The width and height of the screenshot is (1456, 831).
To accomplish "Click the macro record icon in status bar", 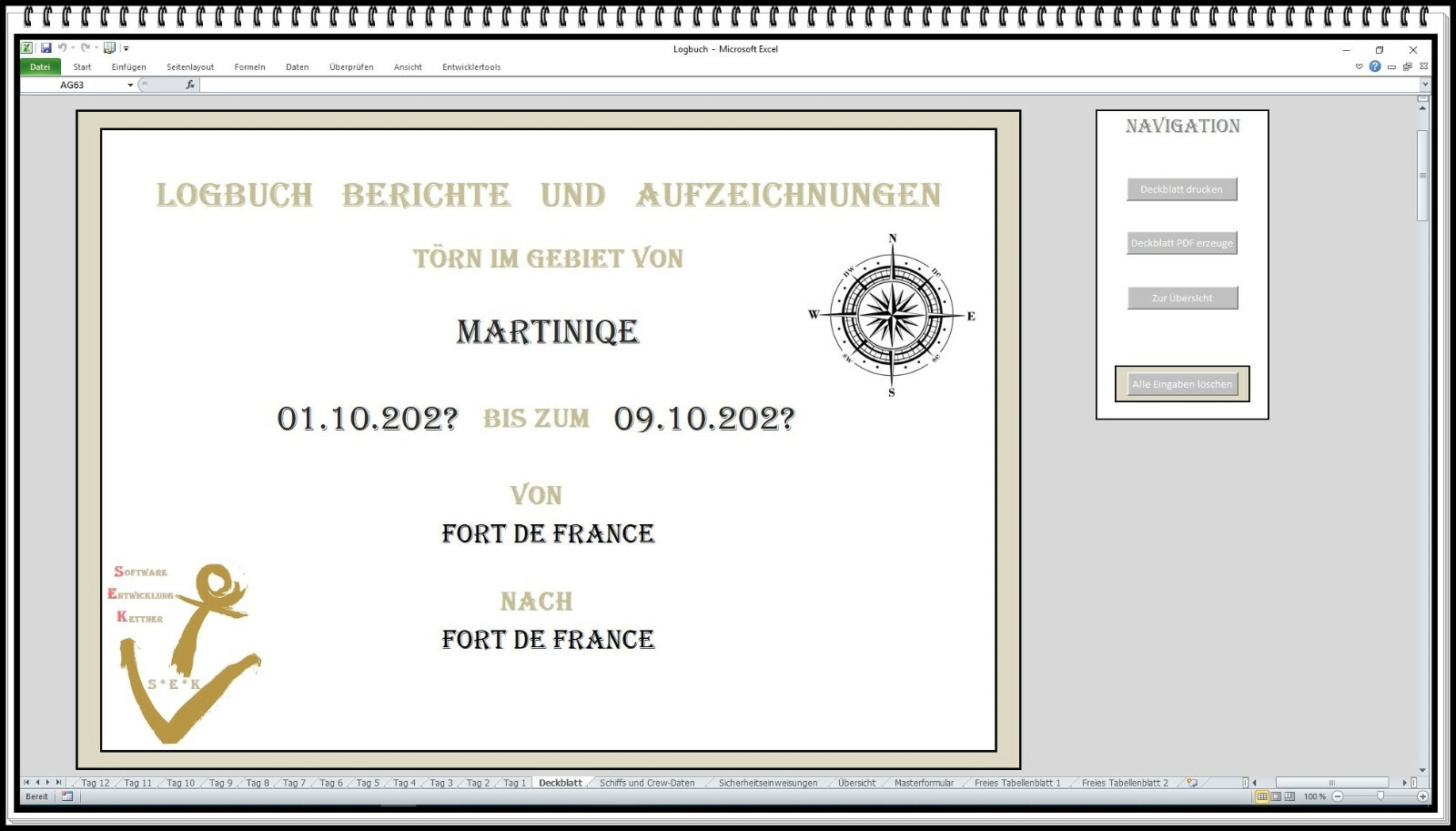I will click(67, 796).
